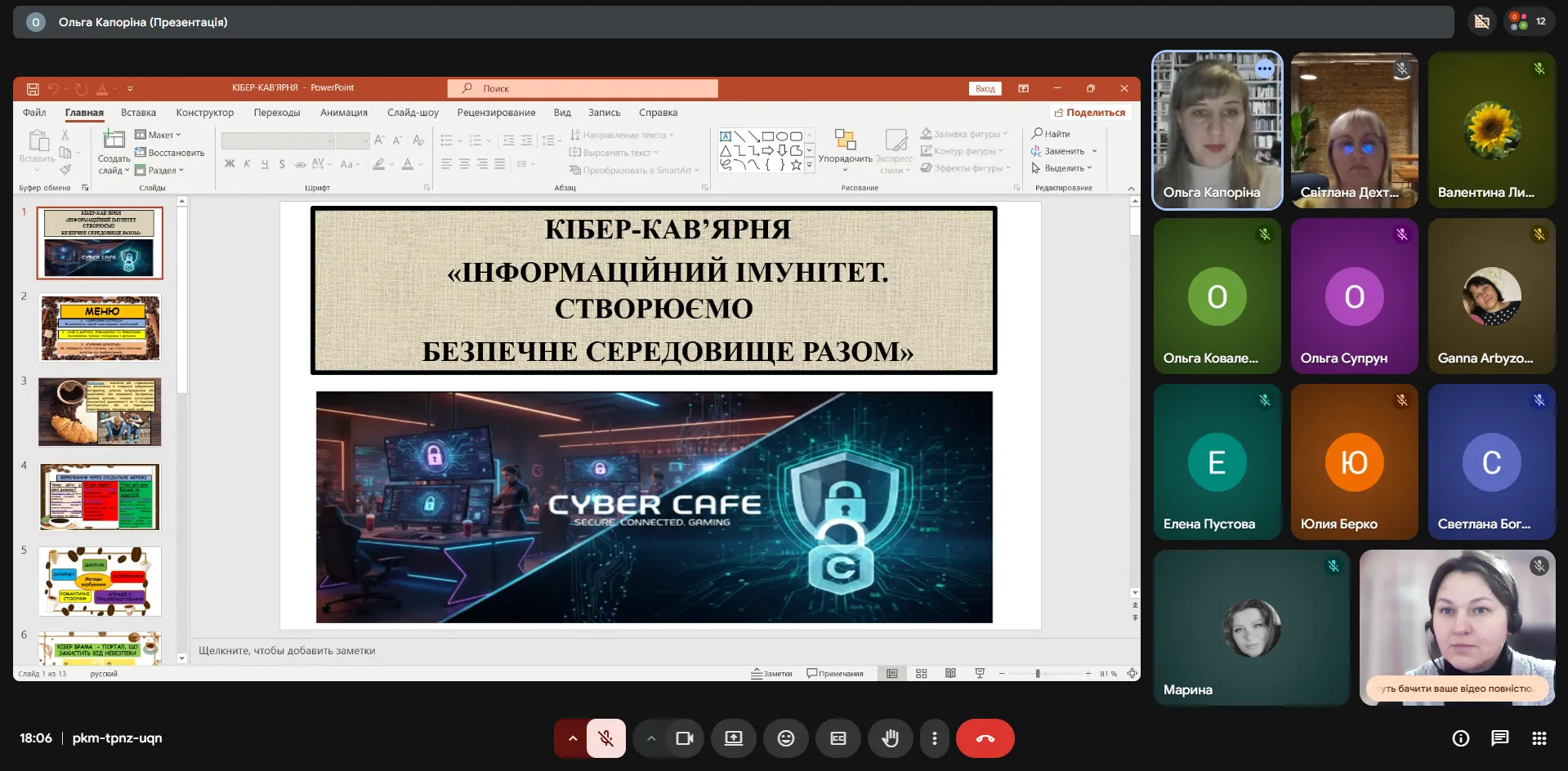The image size is (1568, 771).
Task: Open the font size combo box
Action: (x=353, y=140)
